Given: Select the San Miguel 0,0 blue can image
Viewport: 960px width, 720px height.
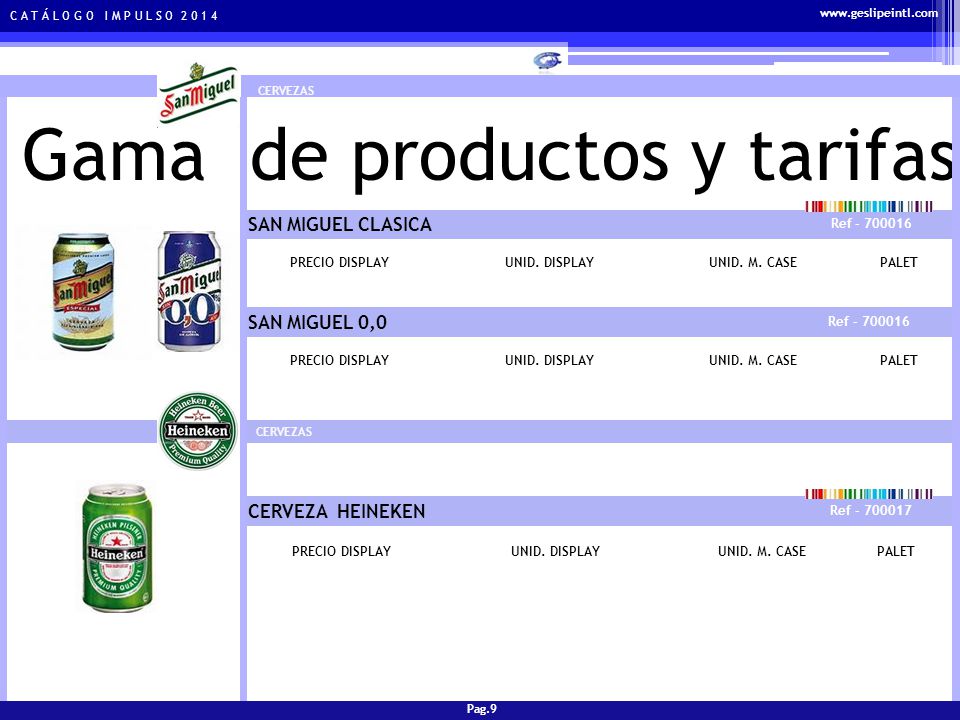Looking at the screenshot, I should click(x=189, y=291).
